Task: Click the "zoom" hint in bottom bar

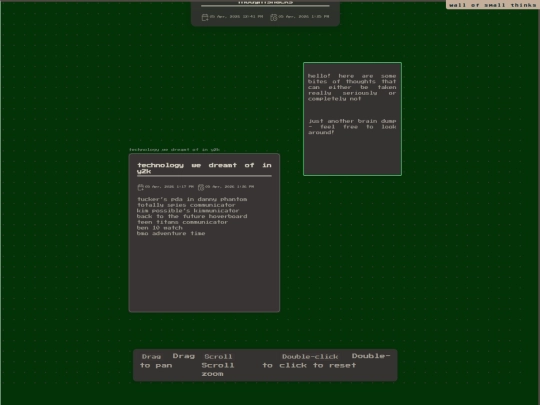Action: coord(212,374)
